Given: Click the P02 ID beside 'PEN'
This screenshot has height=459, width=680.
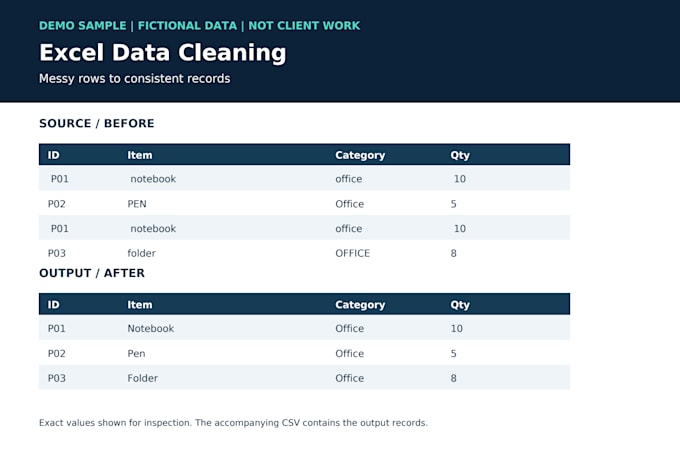Looking at the screenshot, I should point(56,204).
